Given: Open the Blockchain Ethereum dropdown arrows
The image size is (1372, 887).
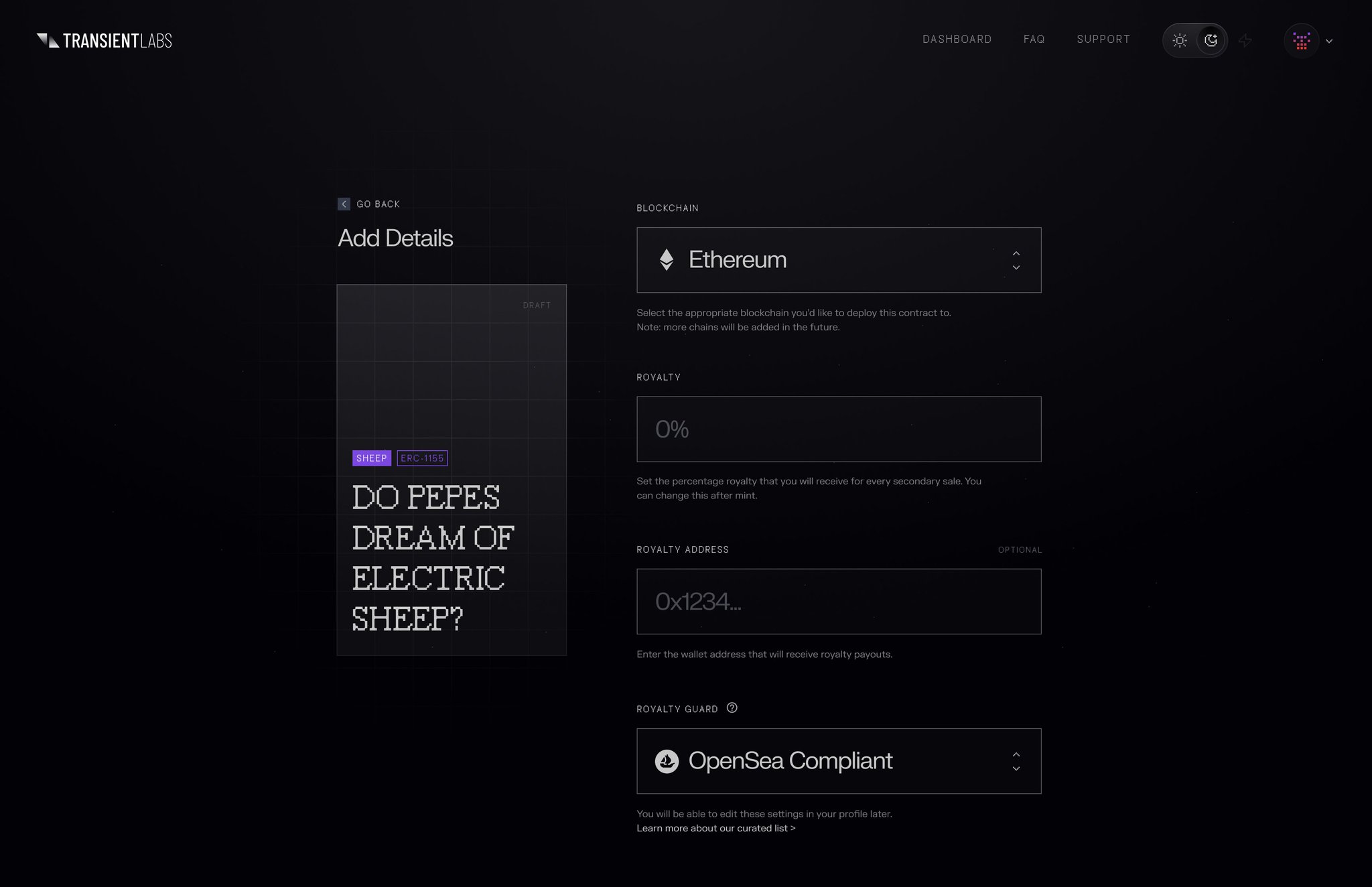Looking at the screenshot, I should pyautogui.click(x=1016, y=260).
